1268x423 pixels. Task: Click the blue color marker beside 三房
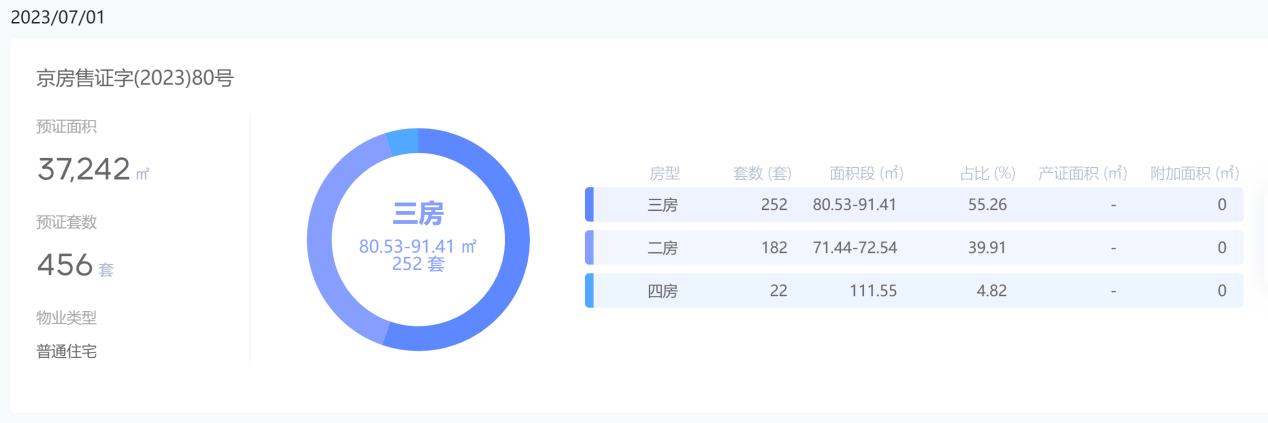click(589, 204)
